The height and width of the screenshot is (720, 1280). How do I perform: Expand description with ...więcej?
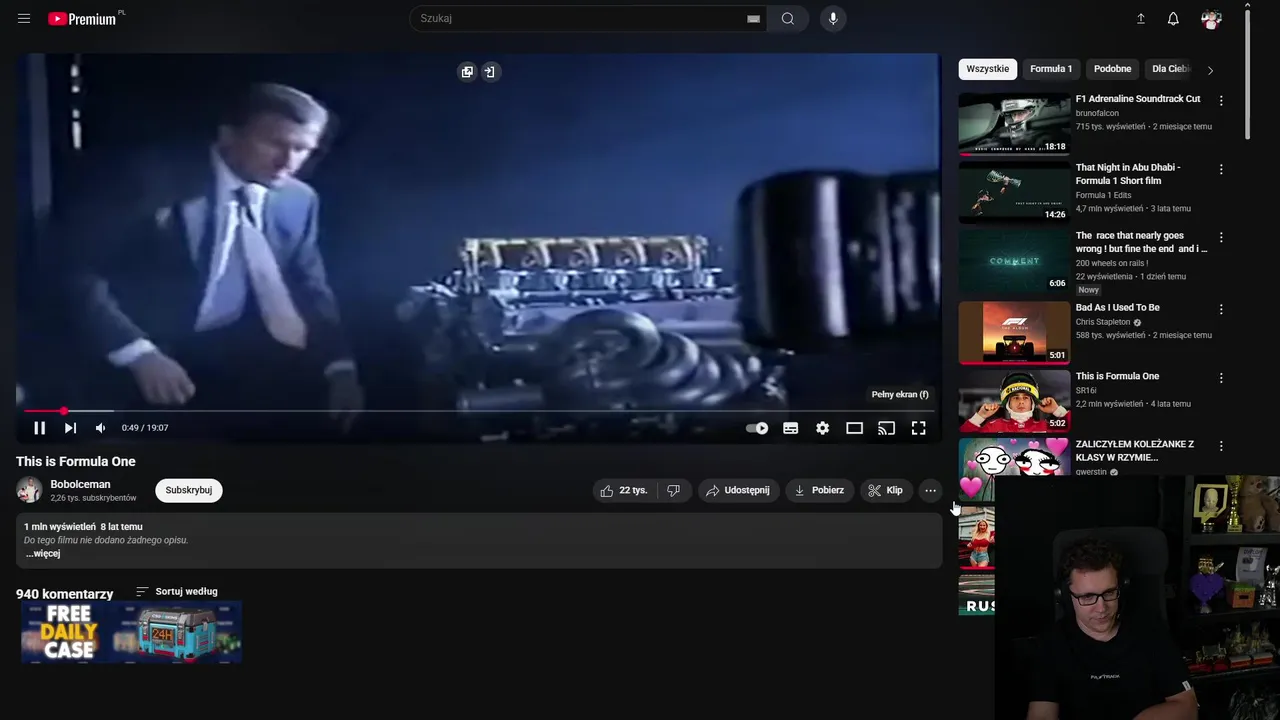43,553
